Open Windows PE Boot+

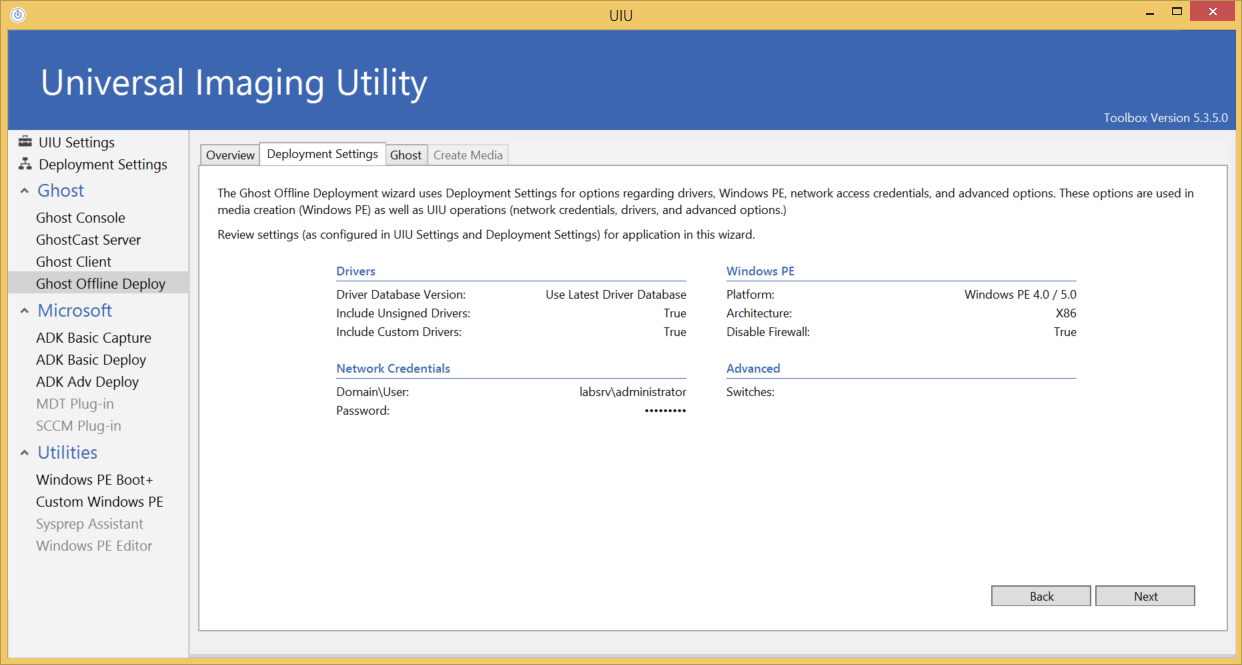[x=95, y=480]
